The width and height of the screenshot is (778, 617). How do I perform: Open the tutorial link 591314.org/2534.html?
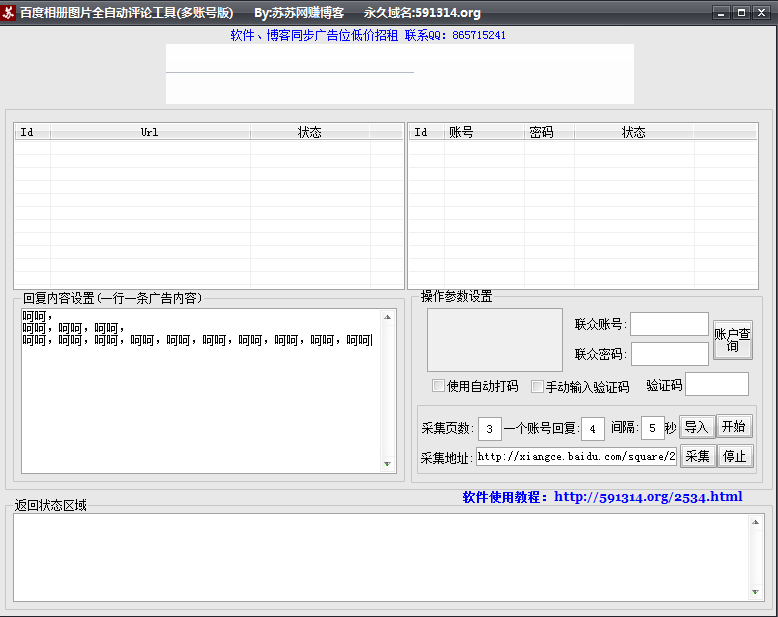click(x=648, y=496)
